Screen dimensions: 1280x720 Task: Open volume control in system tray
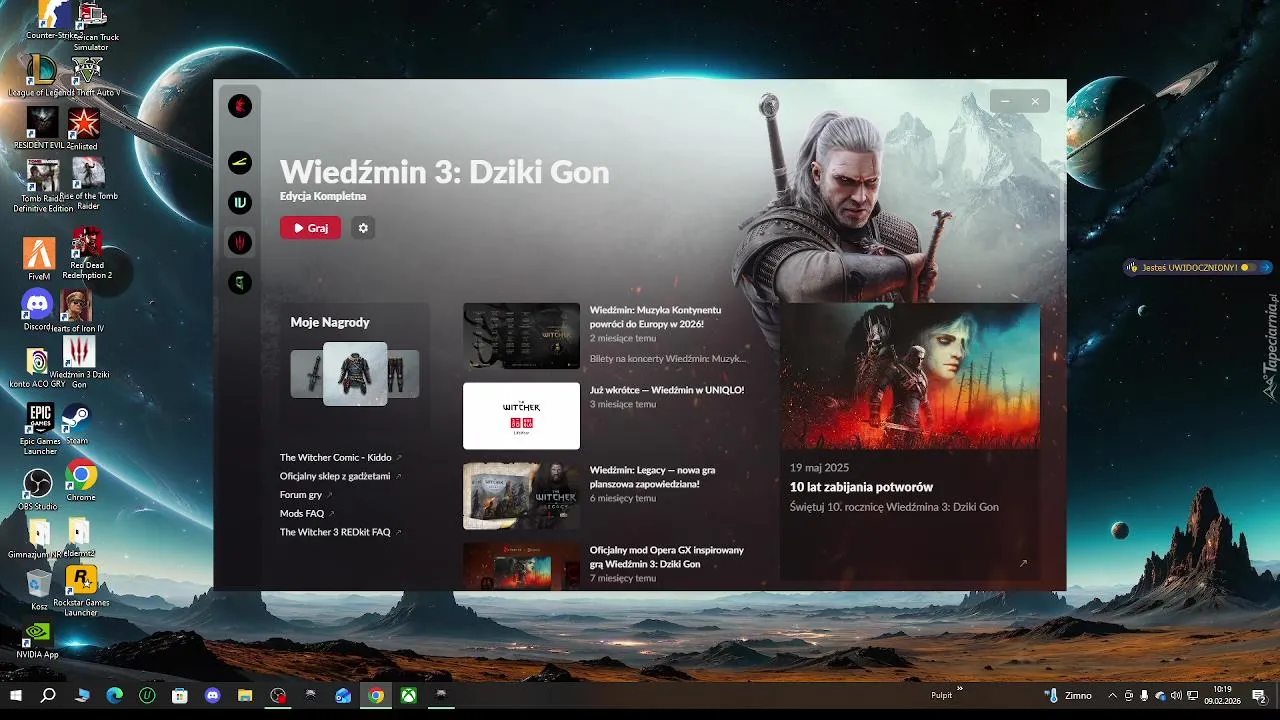click(1176, 696)
